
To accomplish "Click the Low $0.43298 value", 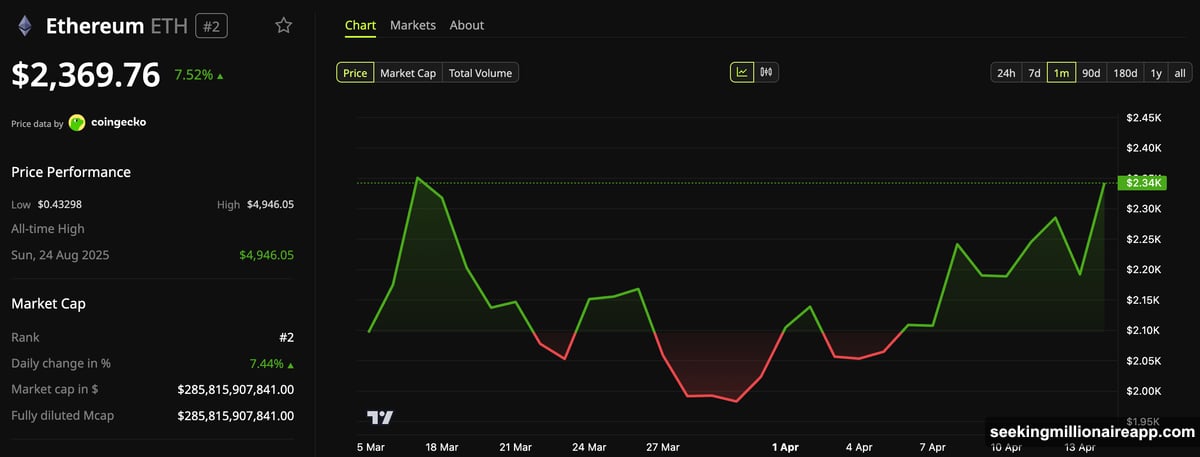I will pyautogui.click(x=60, y=204).
